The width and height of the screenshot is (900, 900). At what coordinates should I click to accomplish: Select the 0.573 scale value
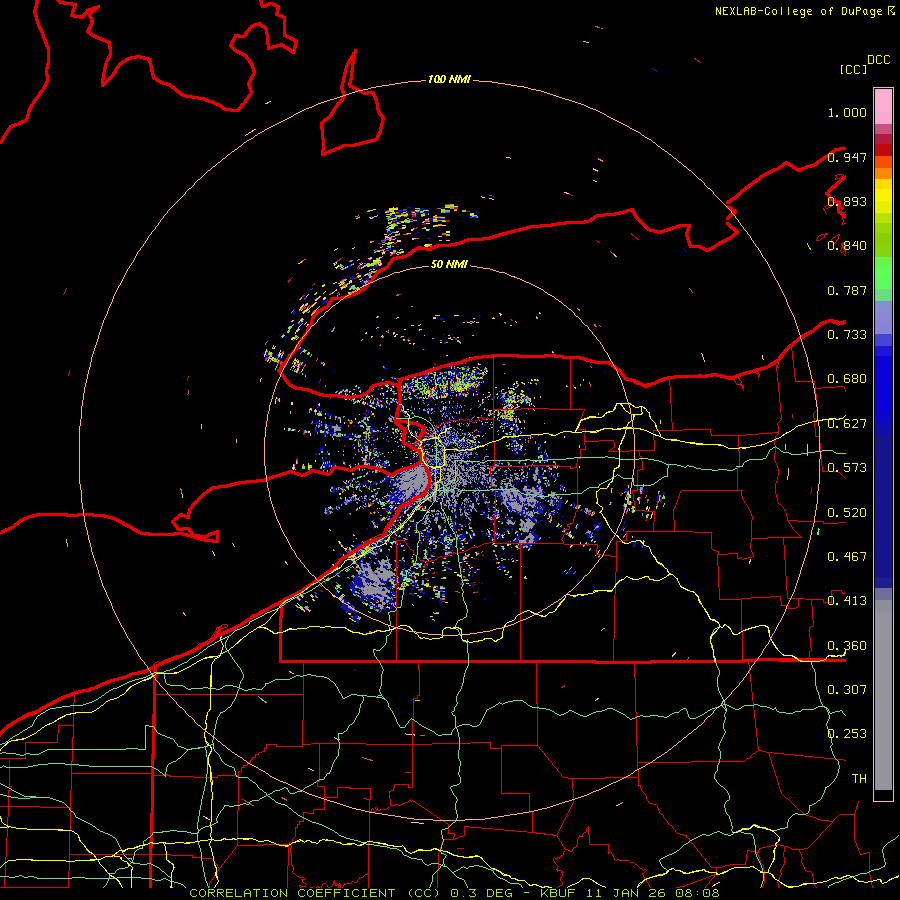pyautogui.click(x=847, y=468)
